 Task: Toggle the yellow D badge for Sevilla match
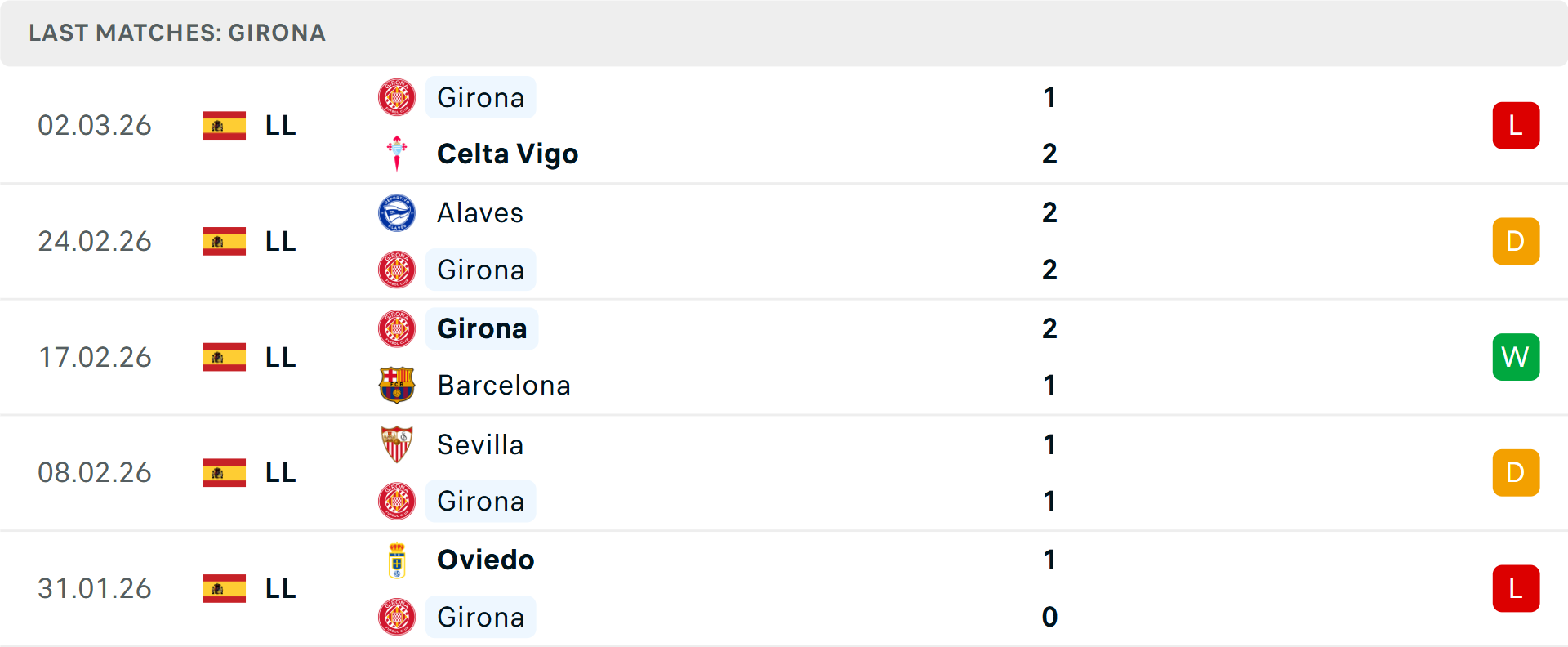pos(1516,472)
